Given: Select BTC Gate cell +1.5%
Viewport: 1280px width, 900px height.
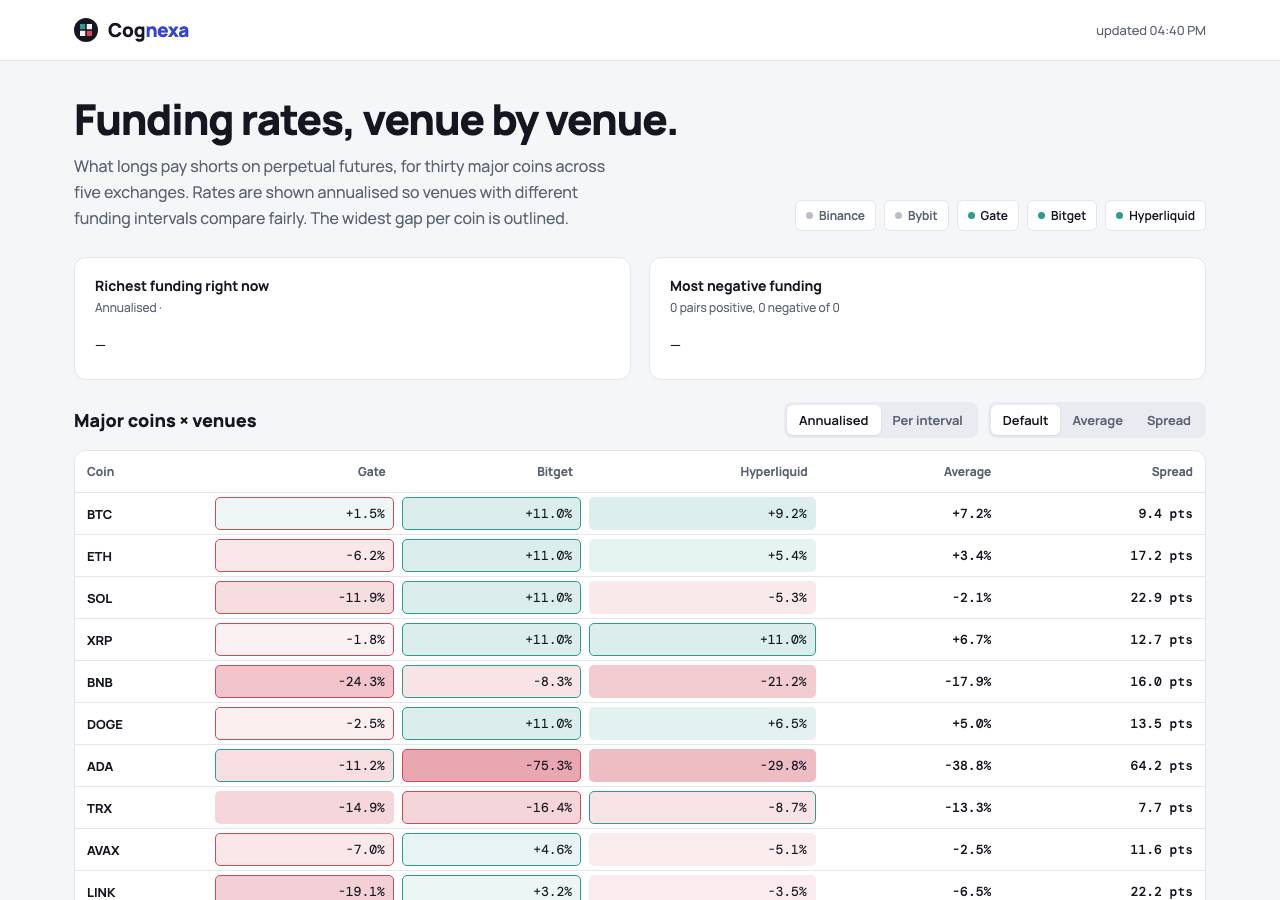Looking at the screenshot, I should click(304, 514).
